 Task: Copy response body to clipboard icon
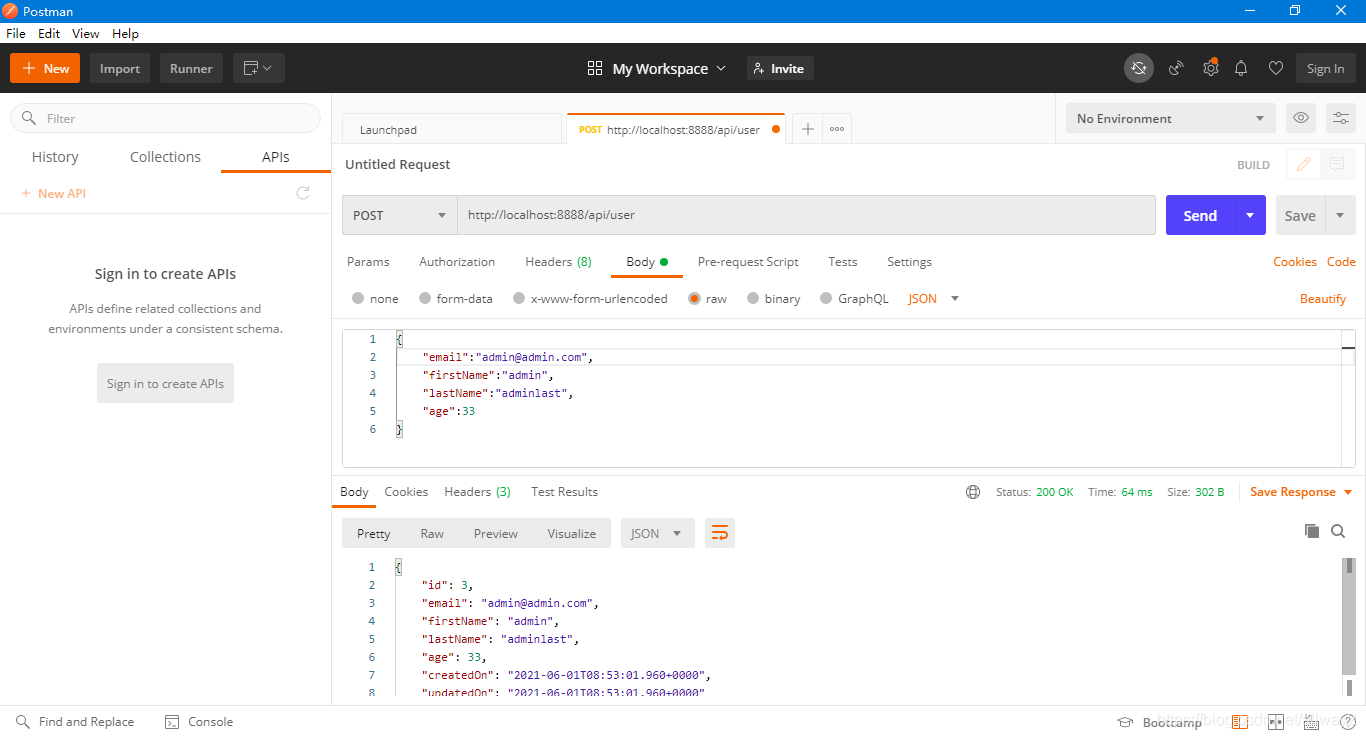click(x=1312, y=531)
